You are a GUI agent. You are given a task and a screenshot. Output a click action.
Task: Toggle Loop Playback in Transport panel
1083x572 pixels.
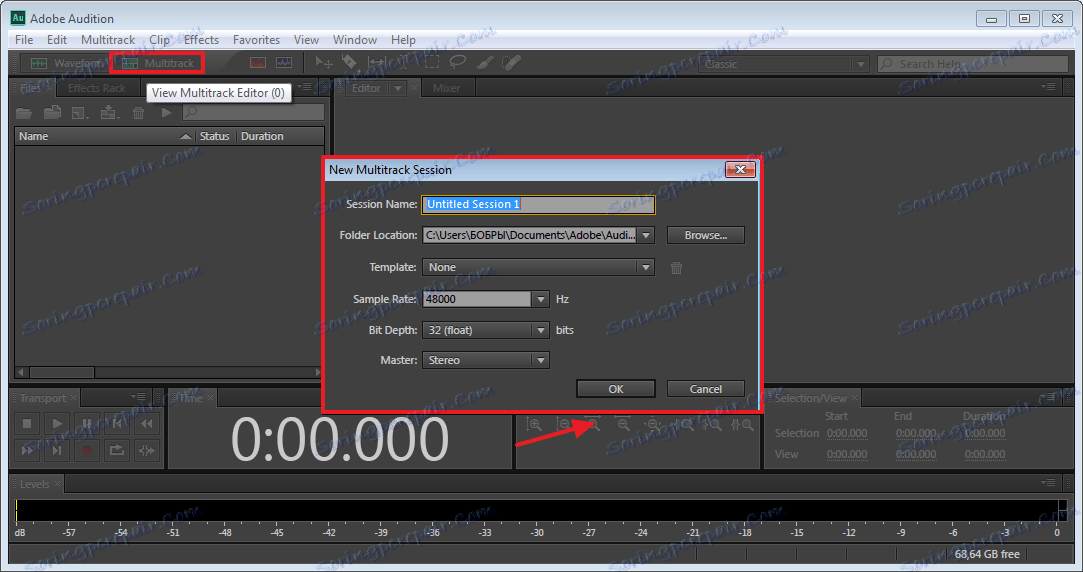(x=117, y=450)
